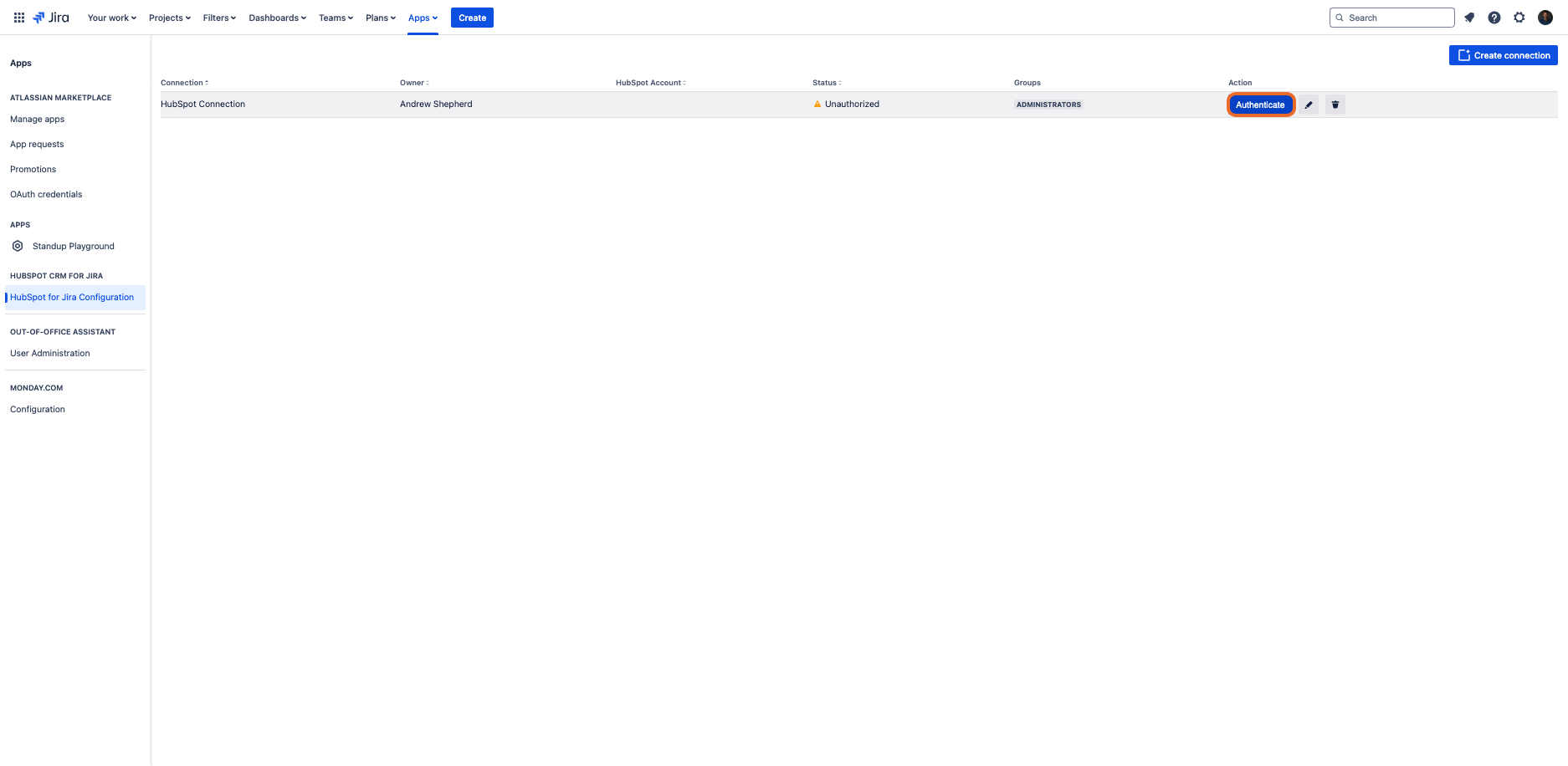The height and width of the screenshot is (766, 1568).
Task: Click the Jira logo
Action: click(51, 18)
